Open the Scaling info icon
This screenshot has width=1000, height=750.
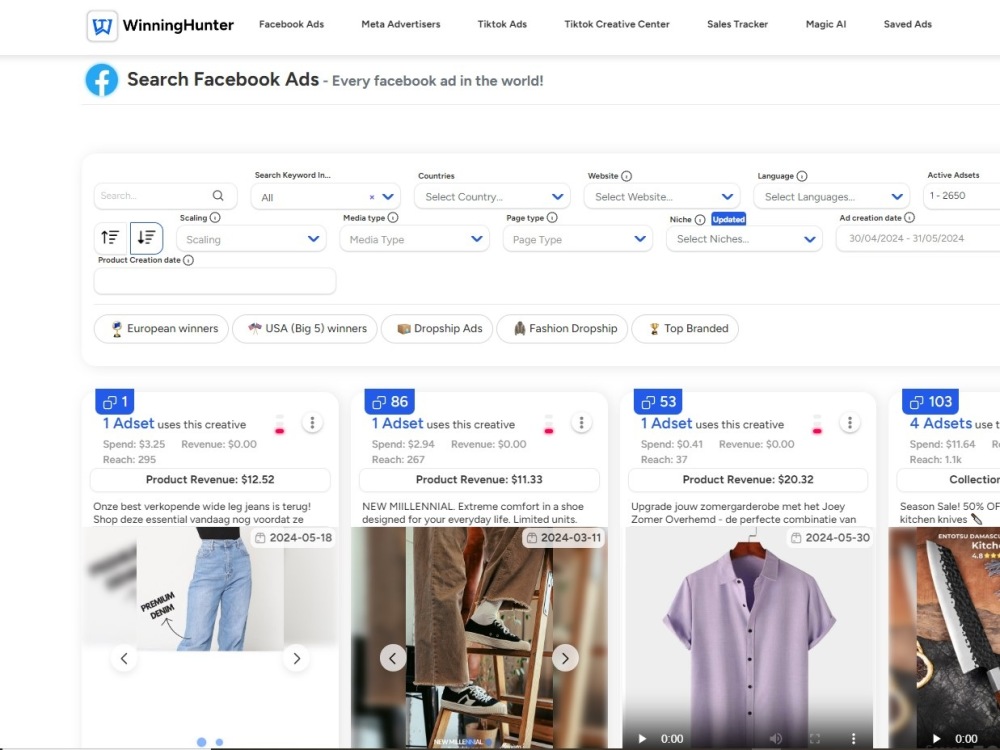click(215, 217)
